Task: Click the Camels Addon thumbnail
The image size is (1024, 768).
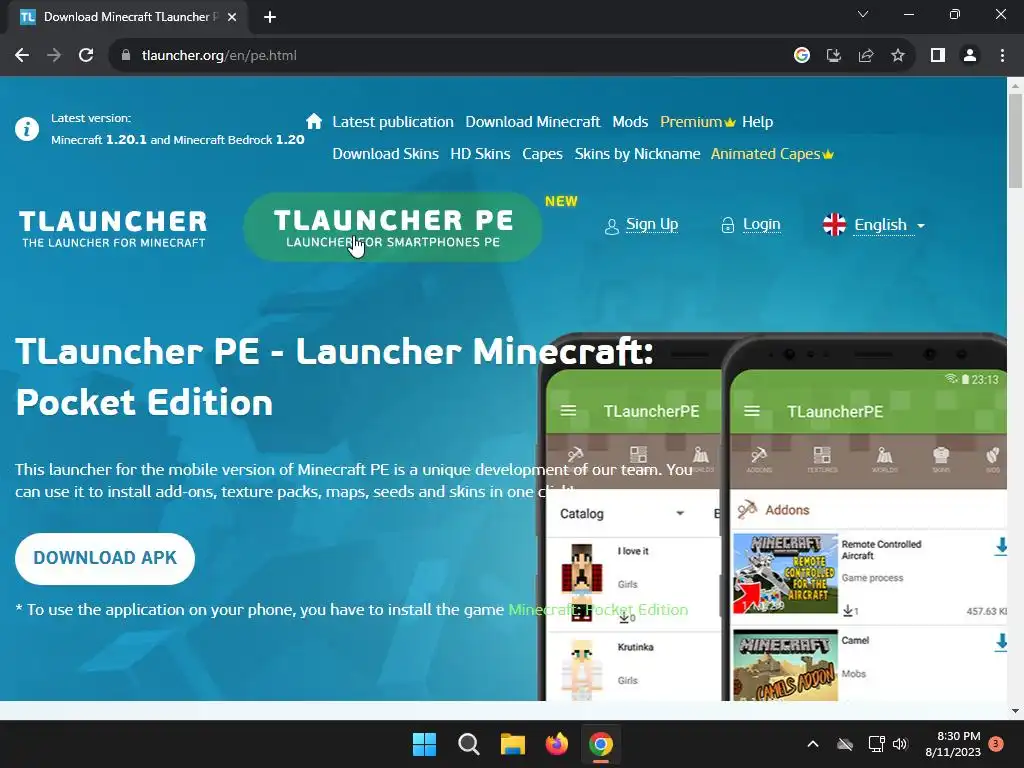Action: click(x=785, y=665)
